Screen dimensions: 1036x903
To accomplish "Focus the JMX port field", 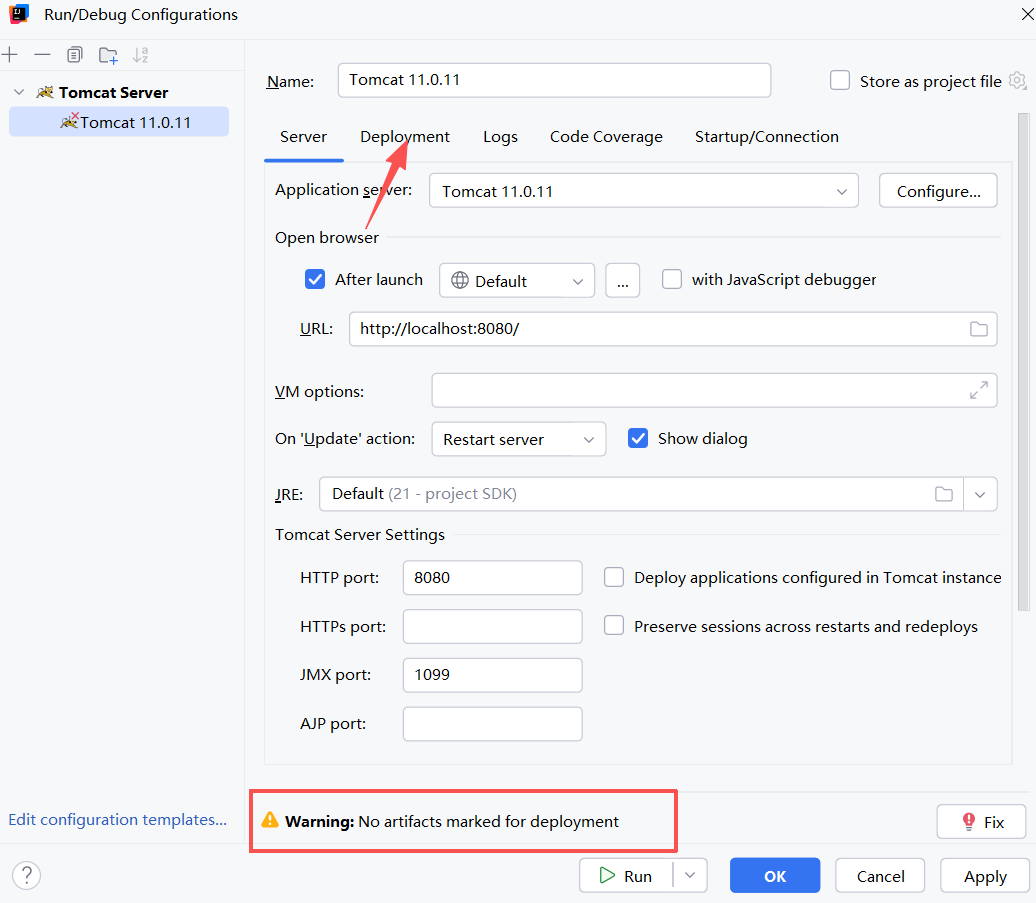I will coord(492,674).
